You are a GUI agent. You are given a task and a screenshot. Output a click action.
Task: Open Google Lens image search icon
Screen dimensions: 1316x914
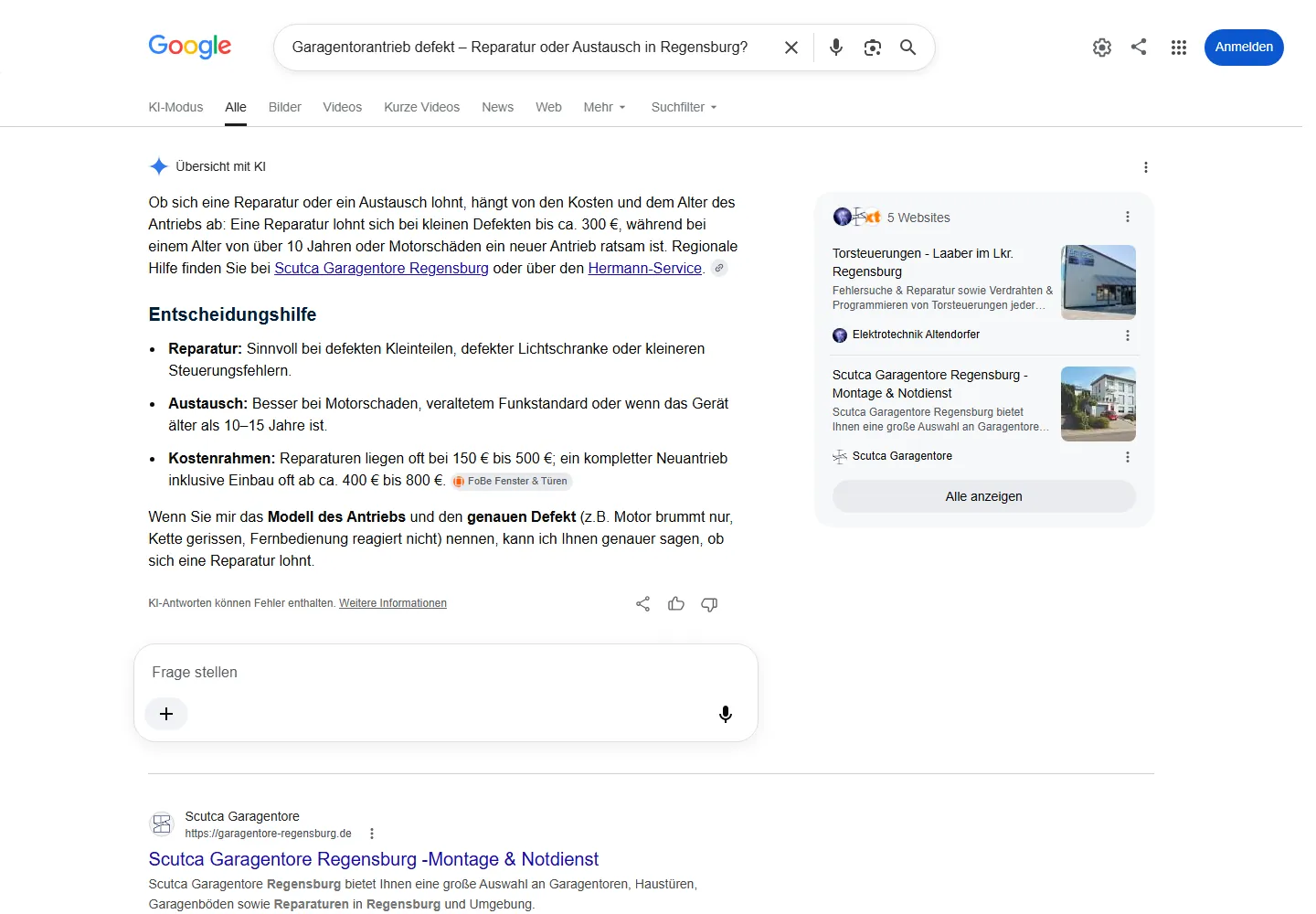[873, 48]
